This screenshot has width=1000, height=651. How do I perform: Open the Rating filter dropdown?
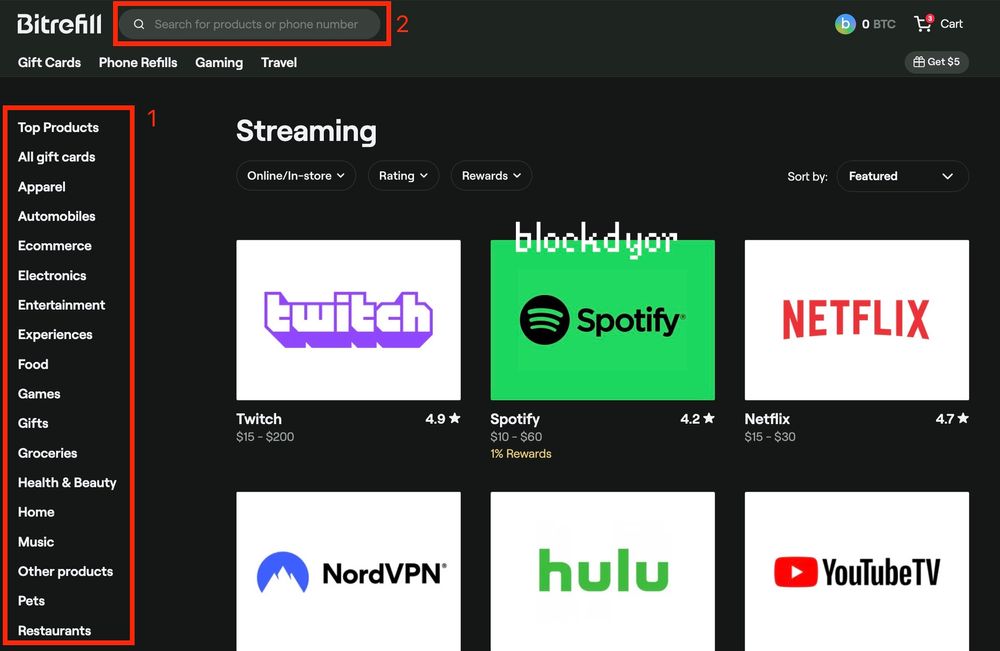pos(403,176)
